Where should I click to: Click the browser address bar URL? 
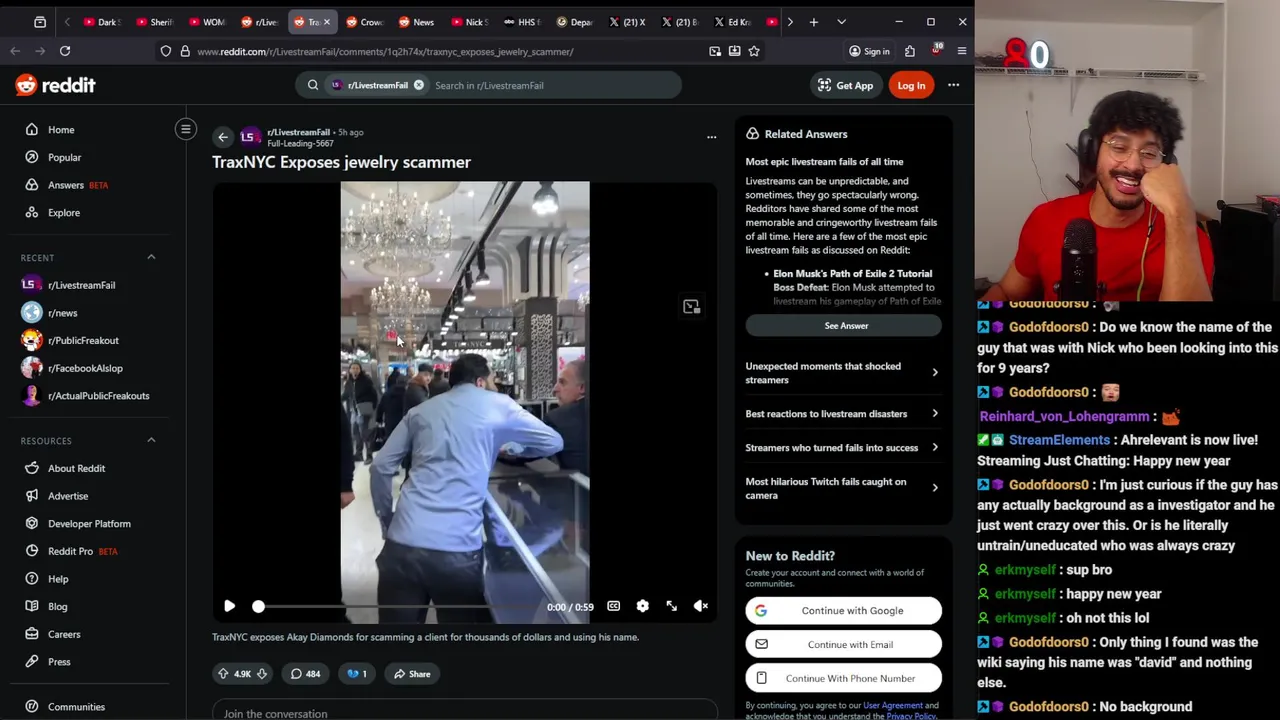pos(385,51)
